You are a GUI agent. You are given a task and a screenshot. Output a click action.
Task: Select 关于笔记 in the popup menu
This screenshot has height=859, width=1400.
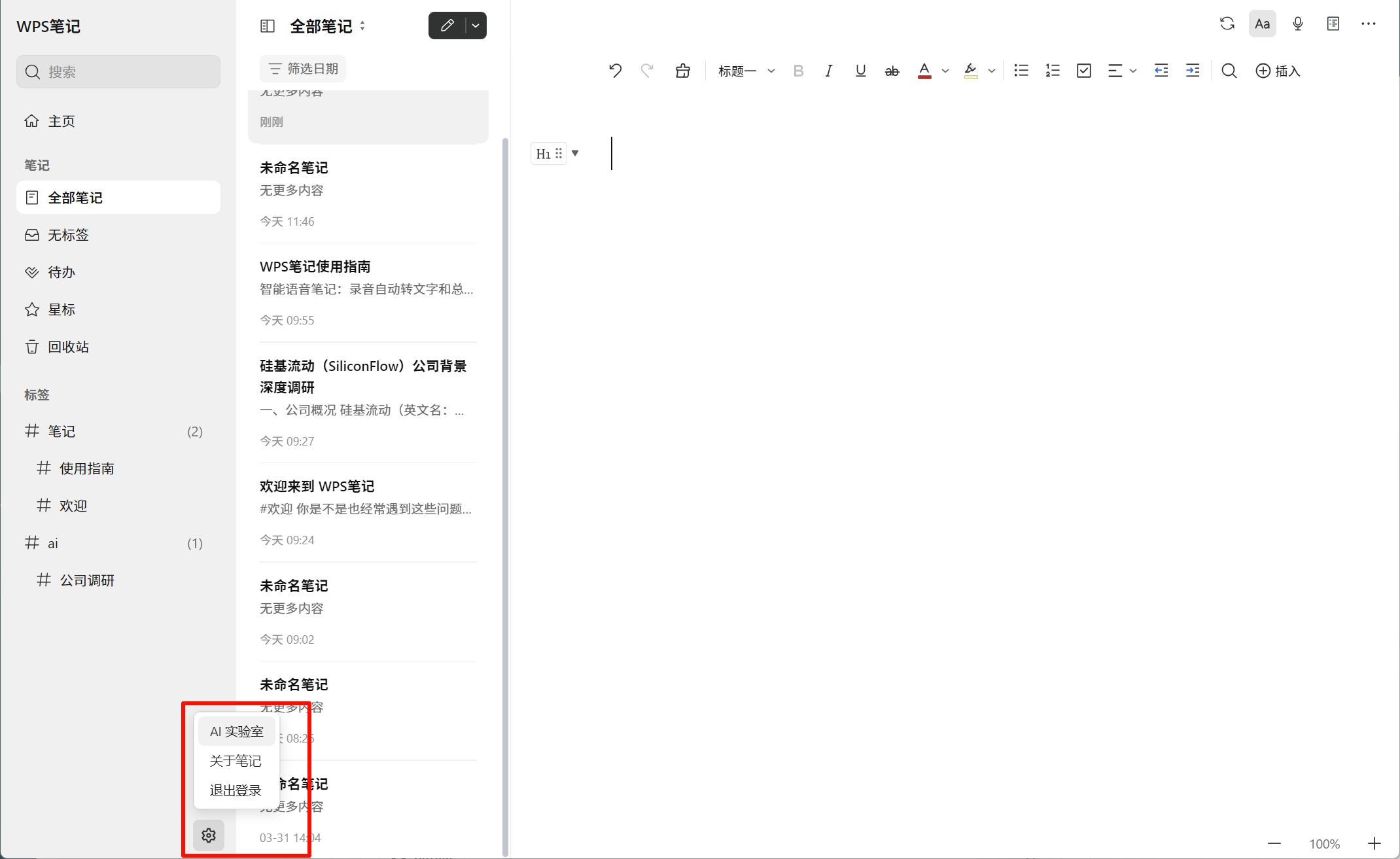[236, 761]
